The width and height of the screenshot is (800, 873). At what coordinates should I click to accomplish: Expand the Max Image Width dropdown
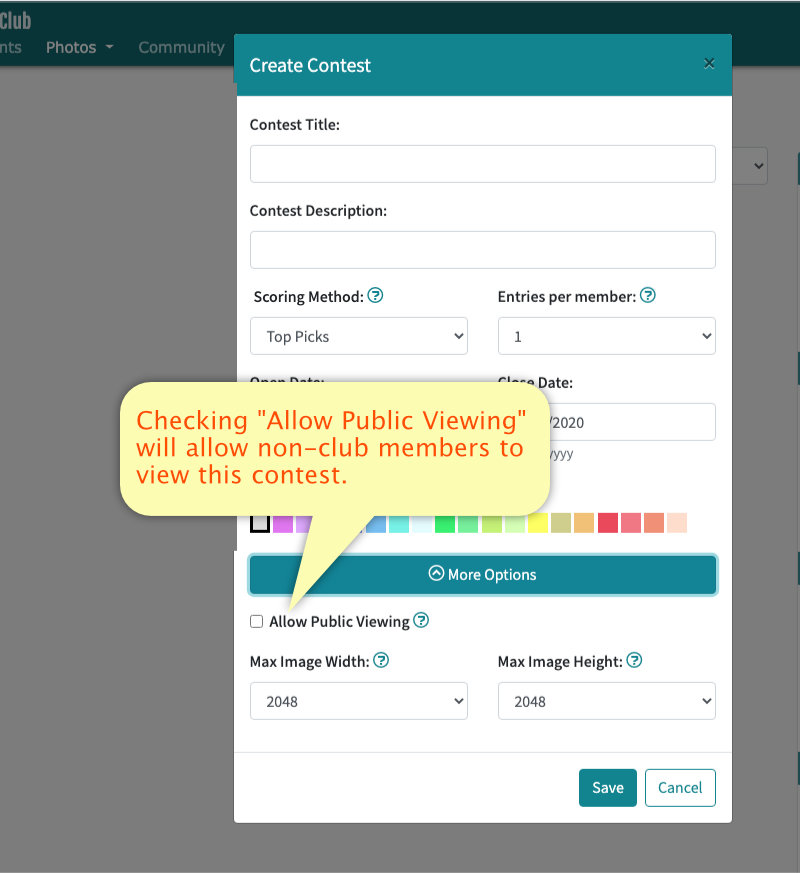coord(358,701)
